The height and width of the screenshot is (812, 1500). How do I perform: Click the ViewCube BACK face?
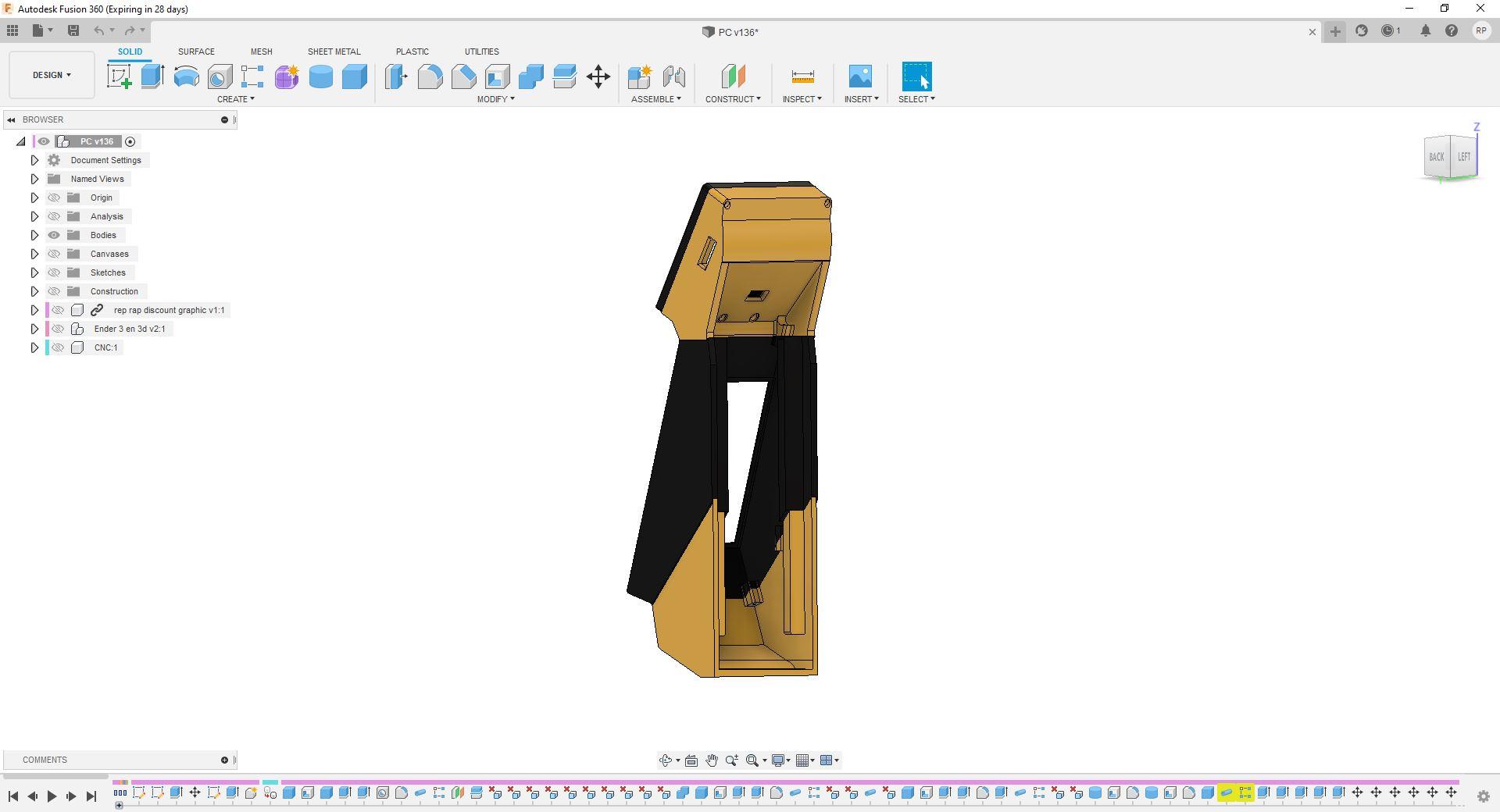1437,157
